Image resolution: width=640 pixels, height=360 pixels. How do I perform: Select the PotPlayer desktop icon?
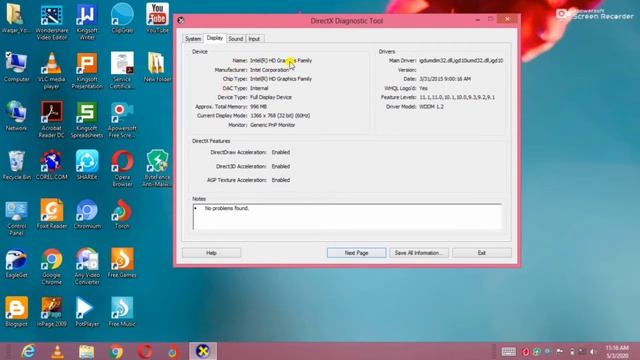(x=87, y=312)
